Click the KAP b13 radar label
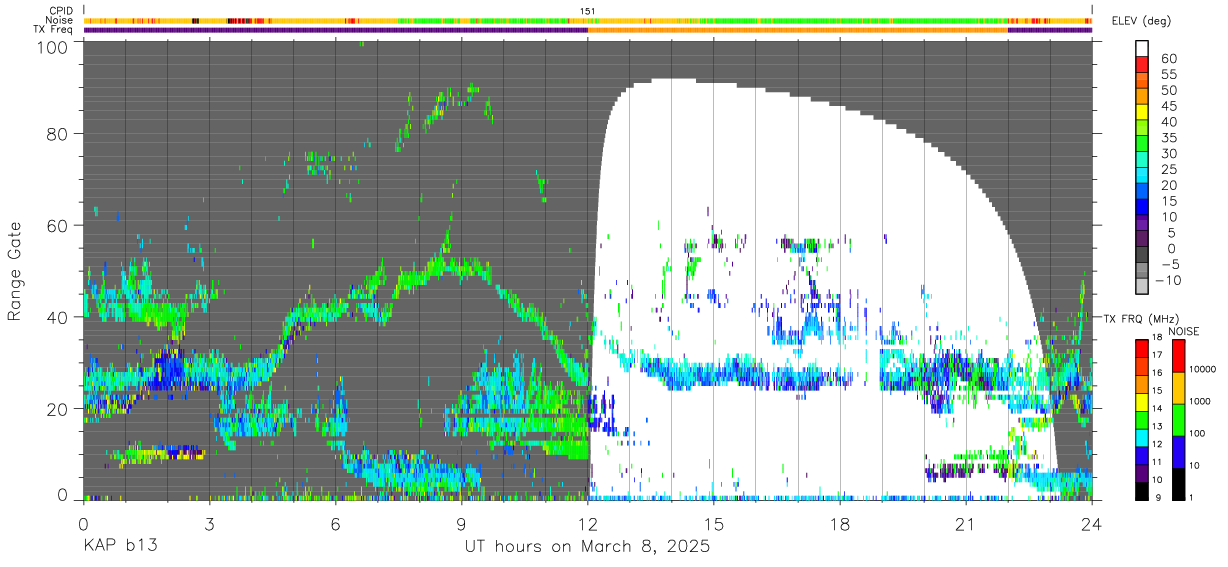1228x567 pixels. click(x=120, y=546)
